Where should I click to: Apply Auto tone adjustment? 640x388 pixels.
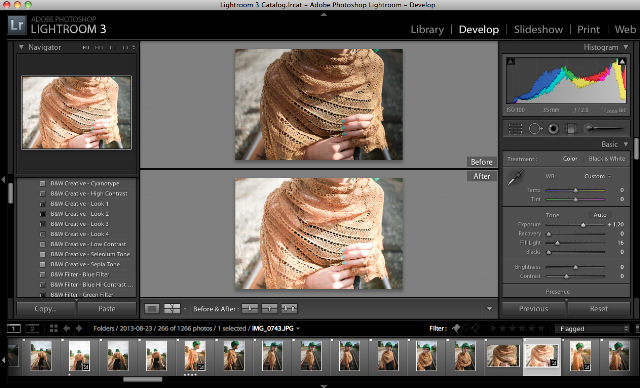600,215
